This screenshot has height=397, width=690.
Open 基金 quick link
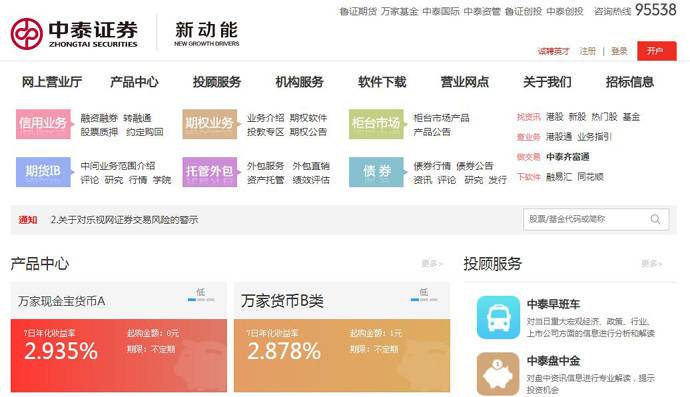631,117
